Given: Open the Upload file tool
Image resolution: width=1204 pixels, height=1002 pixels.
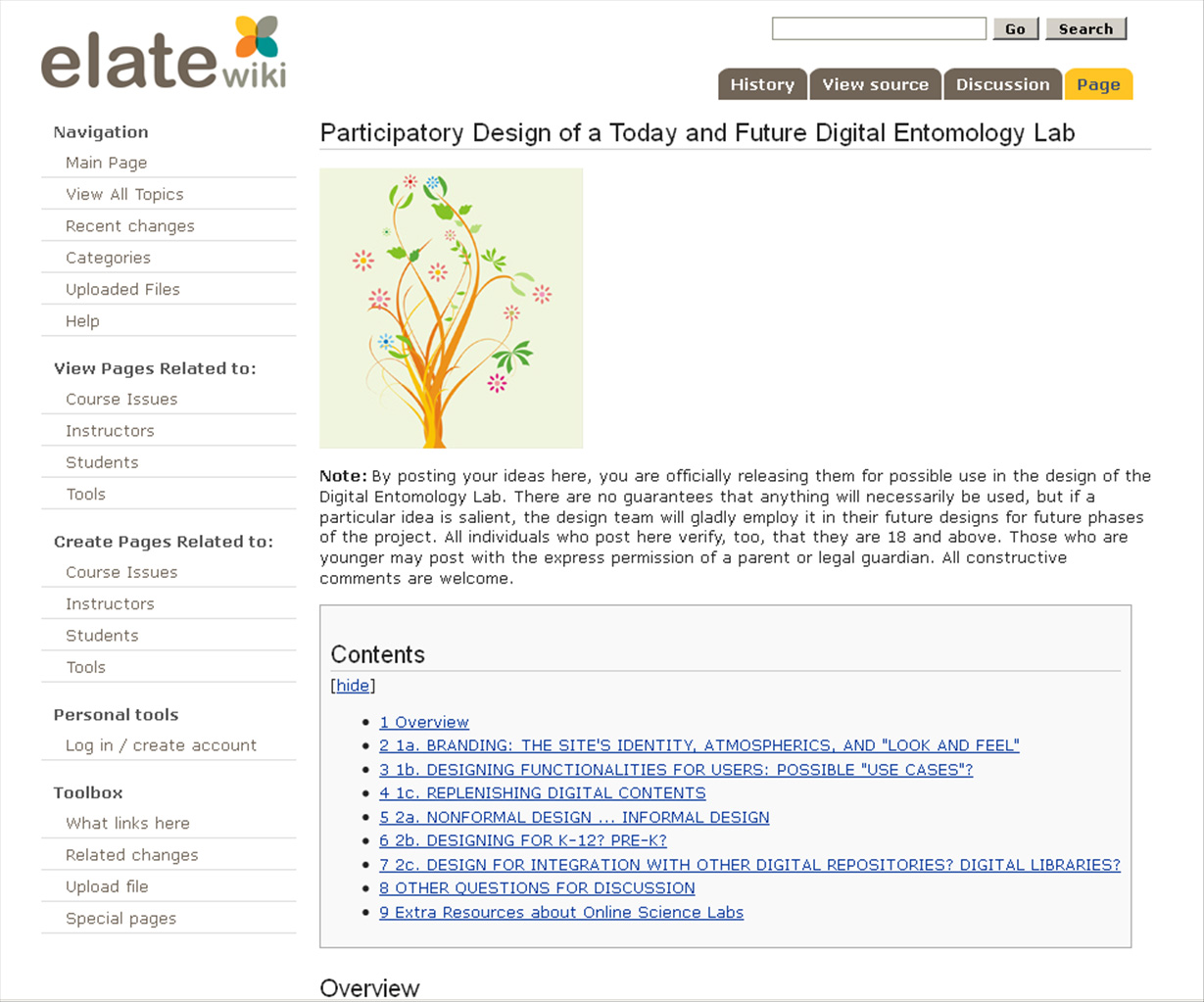Looking at the screenshot, I should [x=108, y=886].
